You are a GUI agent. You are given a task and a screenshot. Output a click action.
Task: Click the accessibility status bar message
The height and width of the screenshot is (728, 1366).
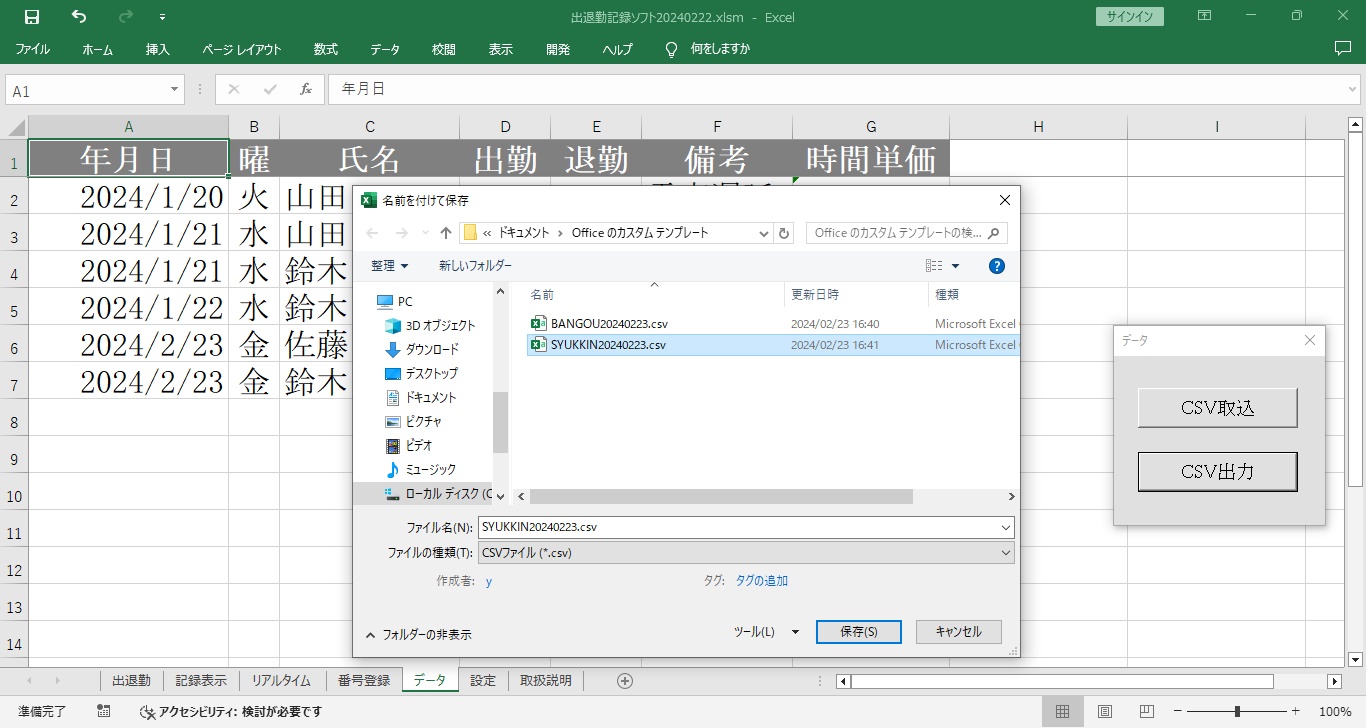coord(231,711)
